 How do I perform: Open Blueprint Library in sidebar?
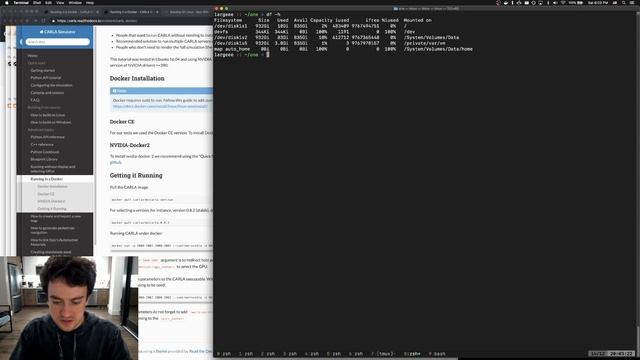44,159
